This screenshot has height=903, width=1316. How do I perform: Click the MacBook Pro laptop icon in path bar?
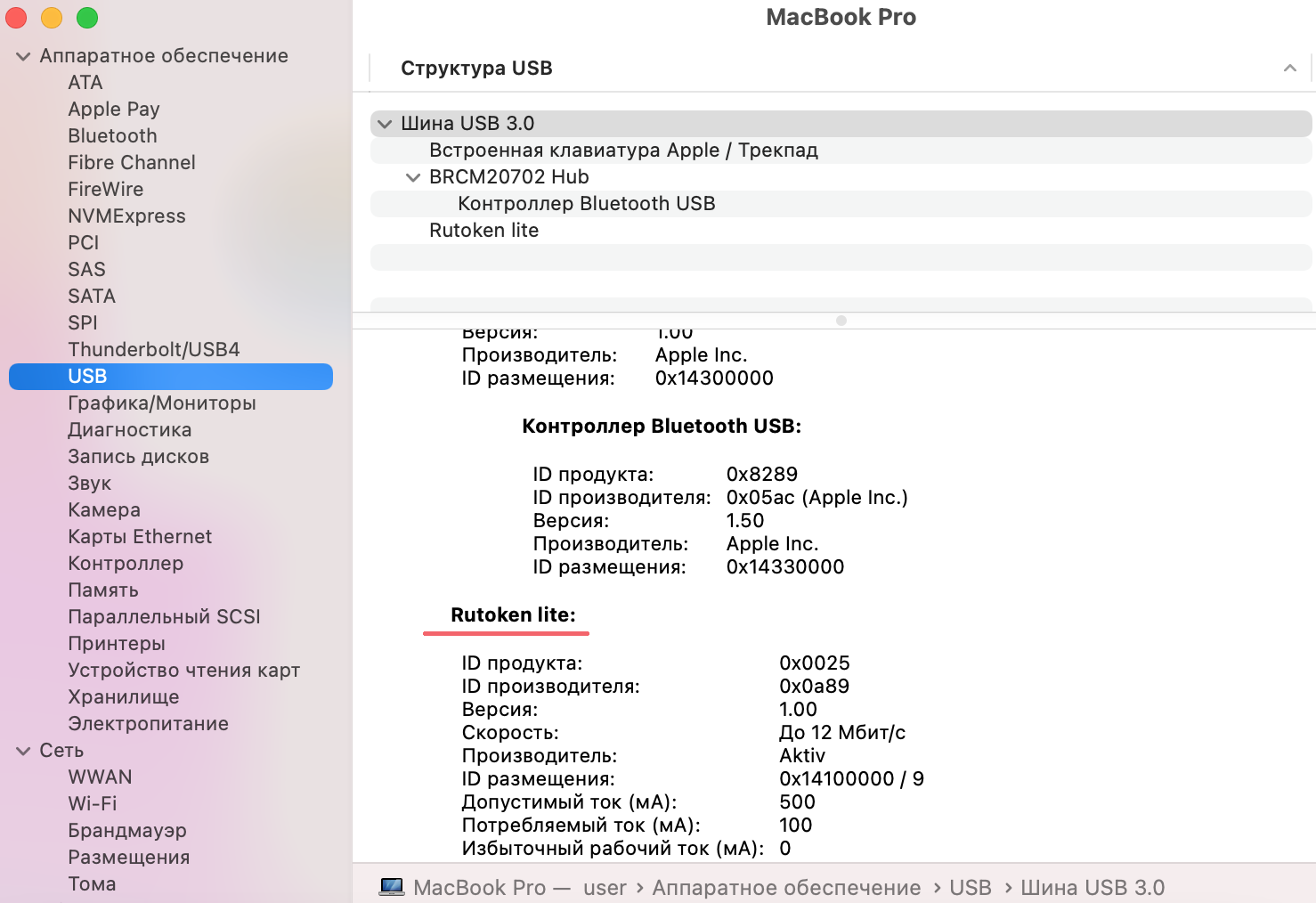391,887
